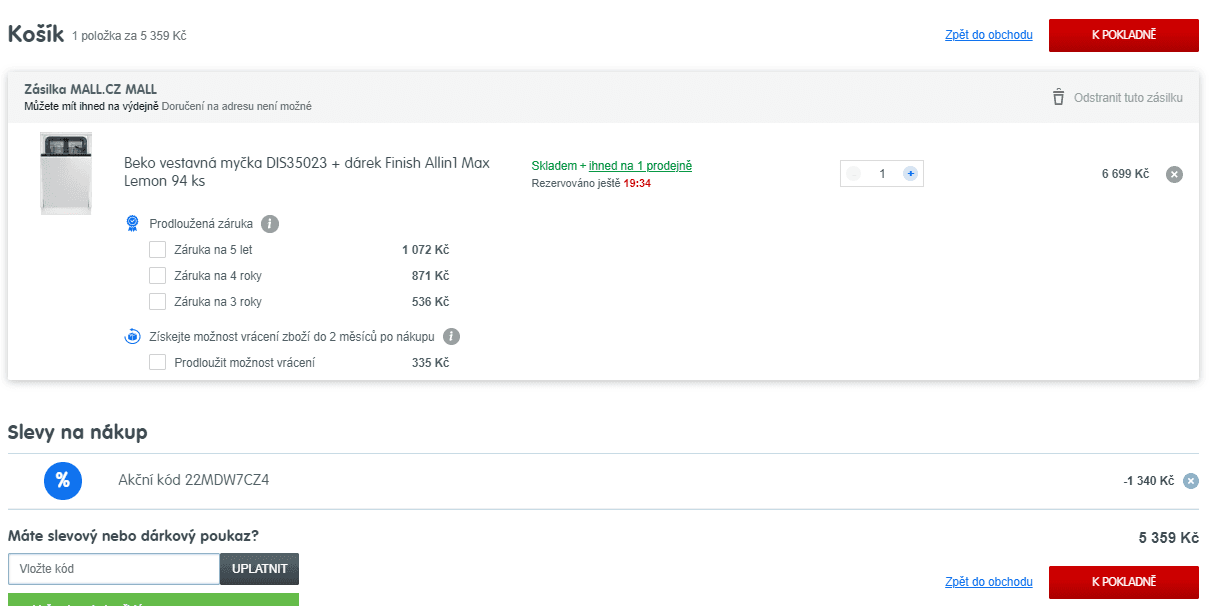
Task: Click the Záruka na 4 roky label
Action: [218, 276]
